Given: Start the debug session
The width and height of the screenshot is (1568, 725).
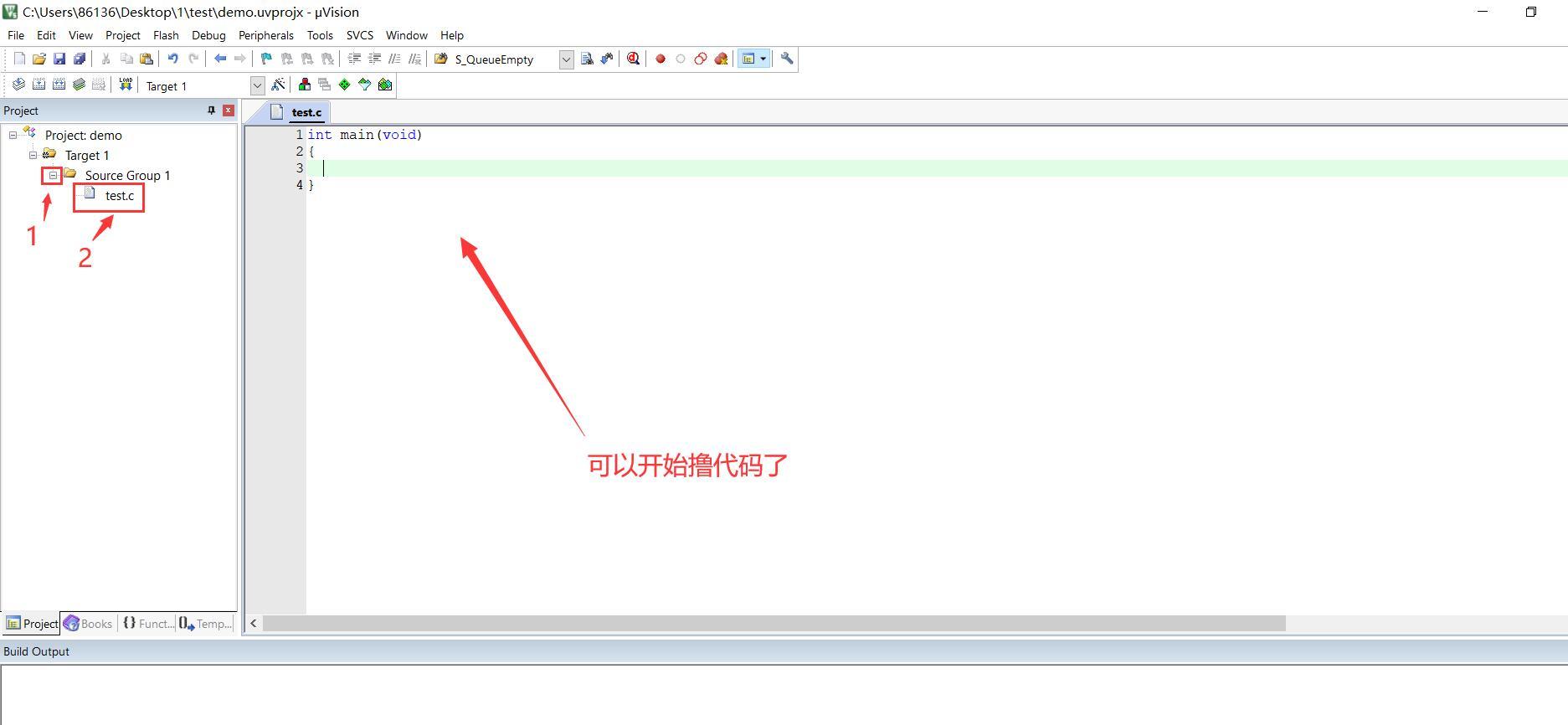Looking at the screenshot, I should [634, 59].
